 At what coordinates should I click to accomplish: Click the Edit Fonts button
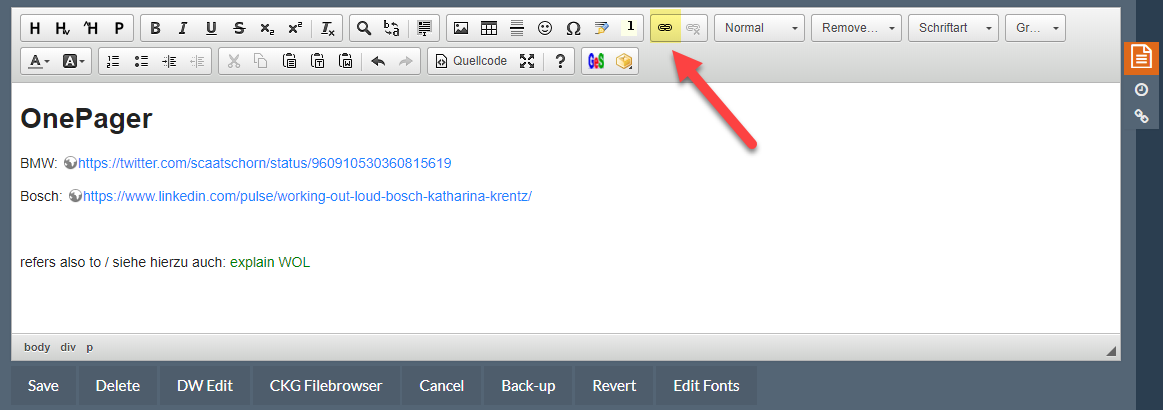tap(706, 386)
